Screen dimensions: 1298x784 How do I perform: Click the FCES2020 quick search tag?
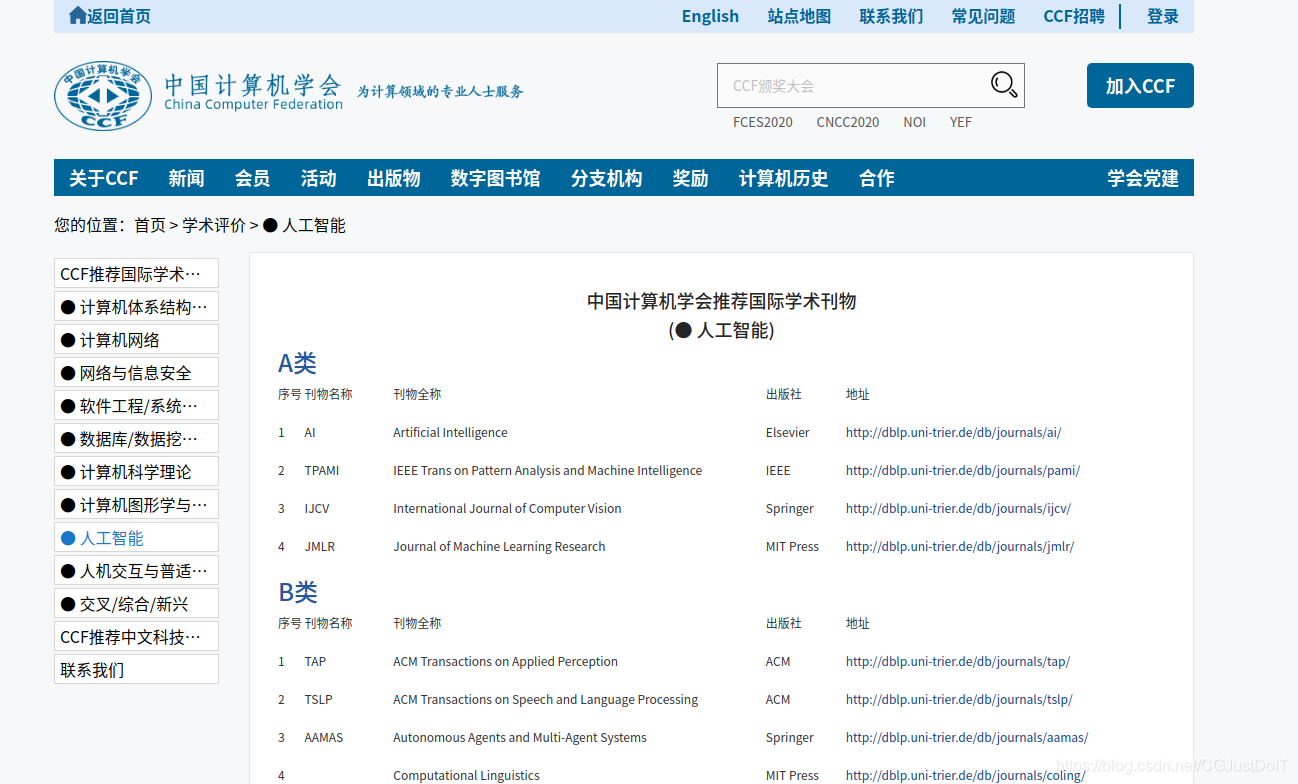click(x=763, y=122)
